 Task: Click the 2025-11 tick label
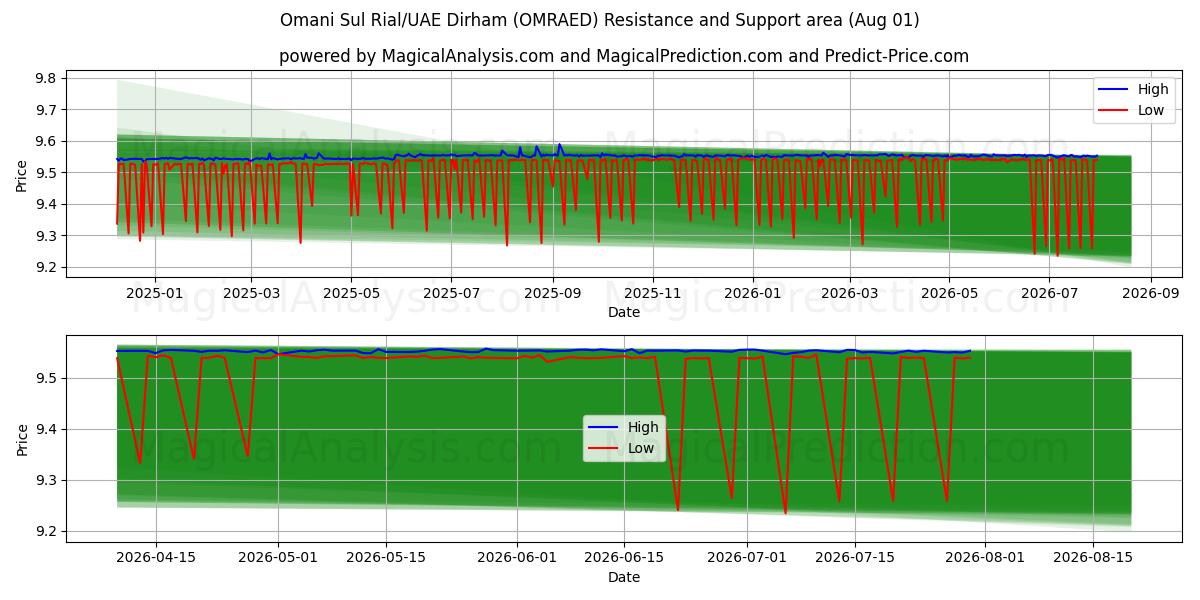click(653, 293)
